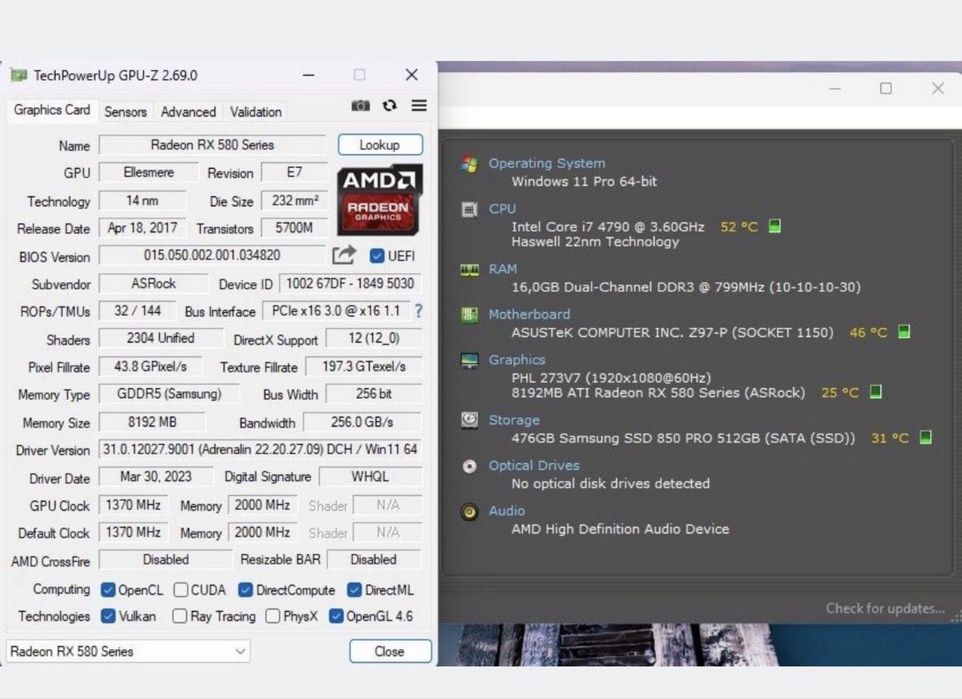Click the CPU chip icon in Speccy

469,209
